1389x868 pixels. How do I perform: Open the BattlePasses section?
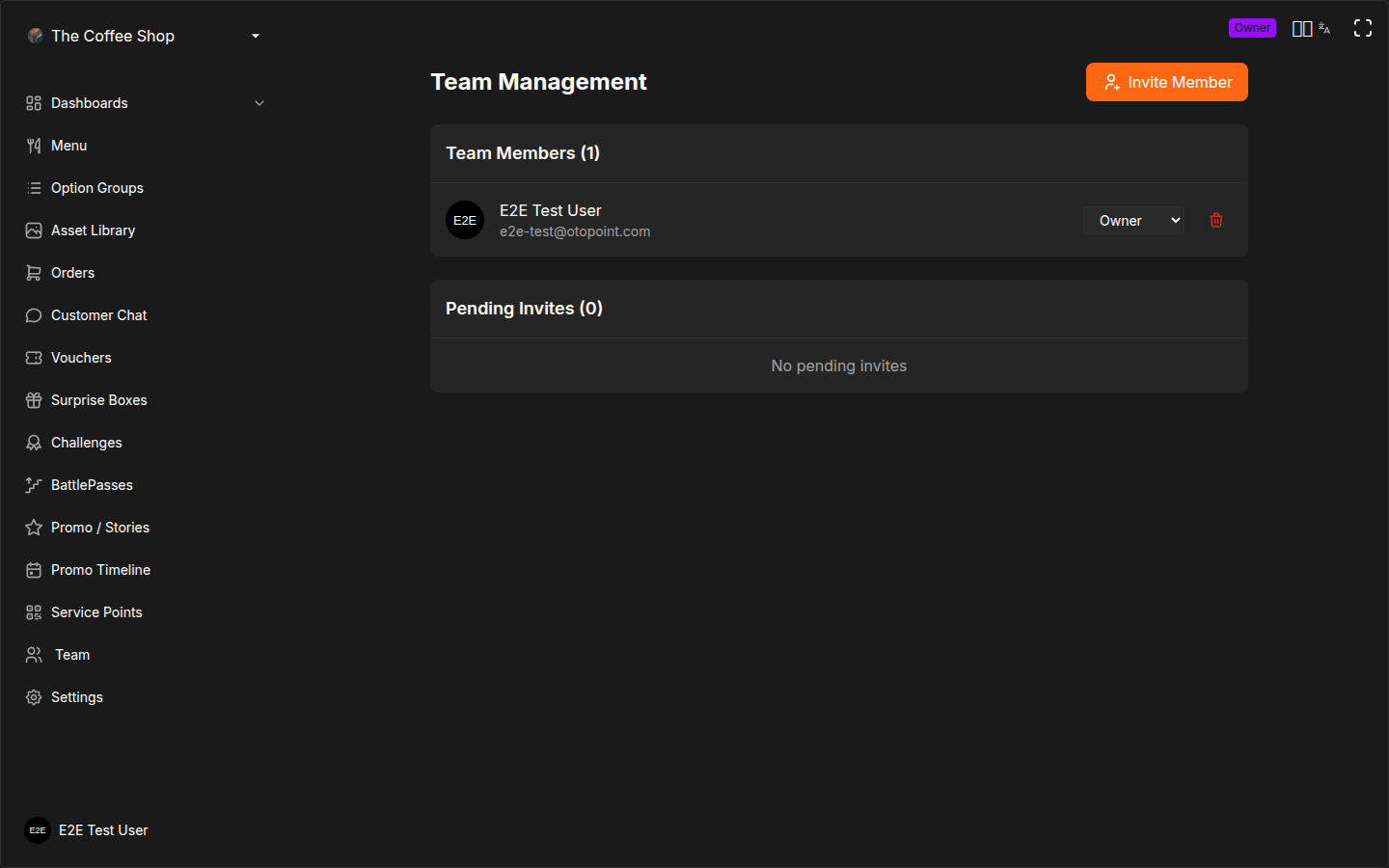pyautogui.click(x=93, y=484)
